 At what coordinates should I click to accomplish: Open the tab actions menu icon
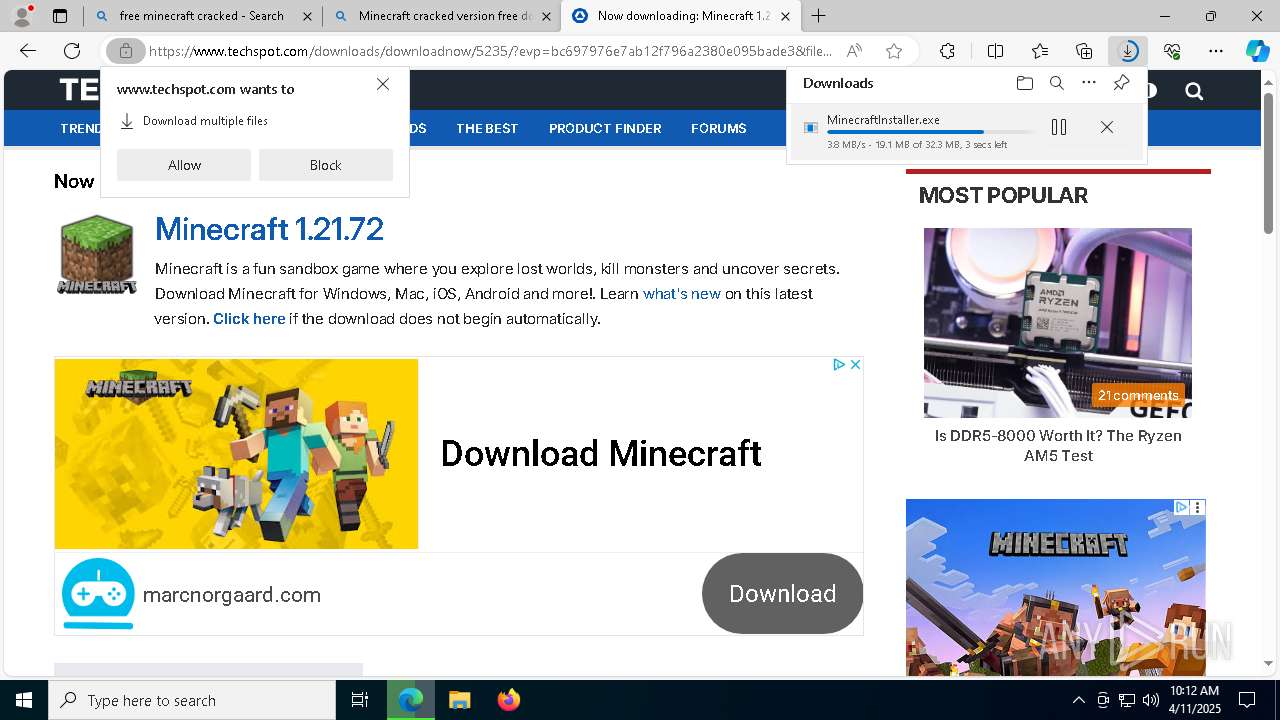click(60, 16)
